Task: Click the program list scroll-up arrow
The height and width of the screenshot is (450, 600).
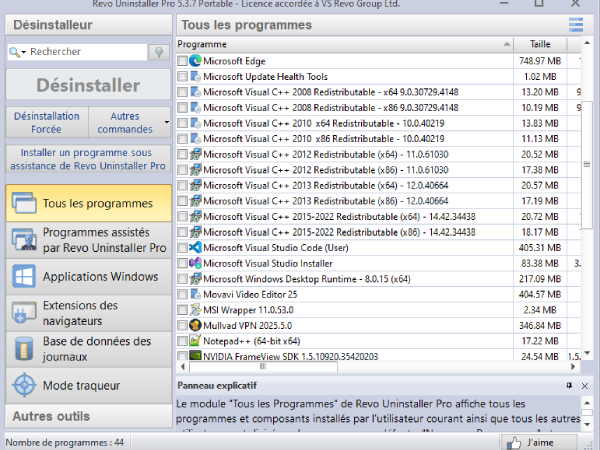Action: [587, 43]
